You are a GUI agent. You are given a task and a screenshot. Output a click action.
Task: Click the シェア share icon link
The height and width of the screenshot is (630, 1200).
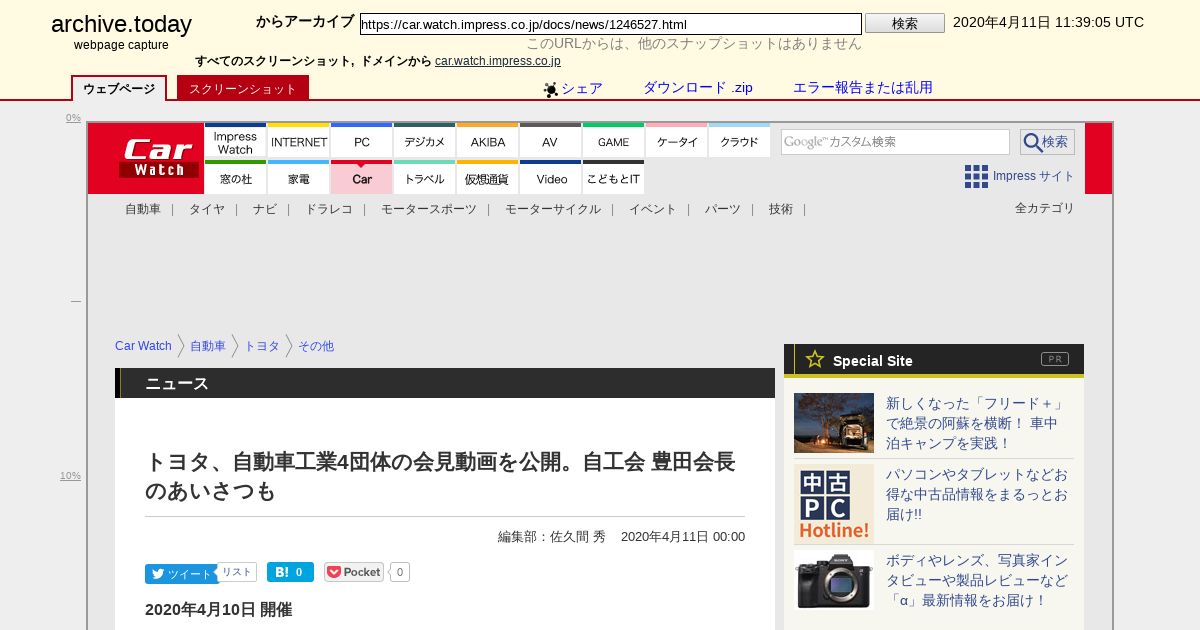click(x=573, y=88)
